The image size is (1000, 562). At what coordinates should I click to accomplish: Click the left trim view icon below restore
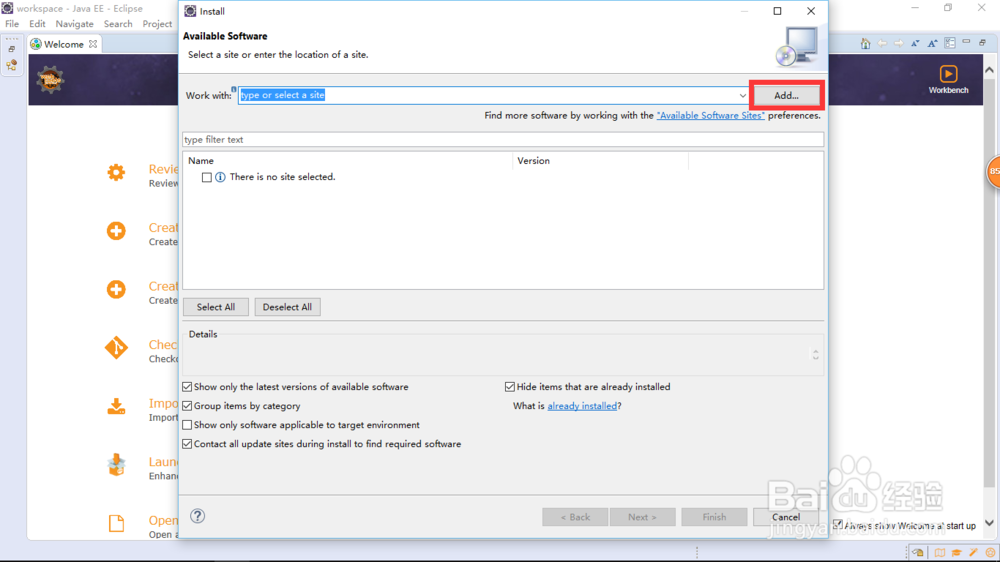click(x=11, y=65)
